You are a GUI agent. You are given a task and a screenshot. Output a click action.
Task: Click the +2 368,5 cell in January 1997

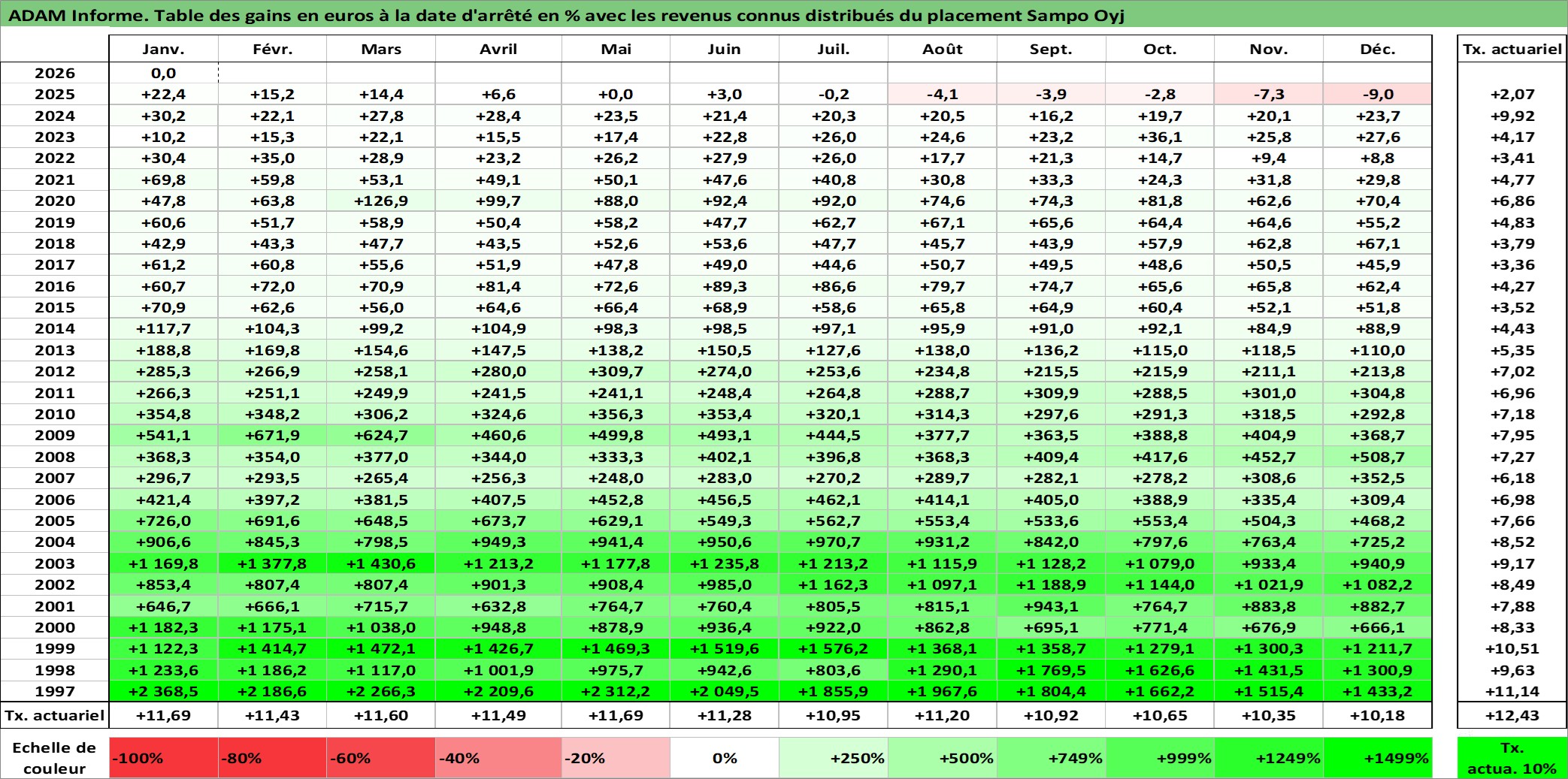click(x=163, y=691)
